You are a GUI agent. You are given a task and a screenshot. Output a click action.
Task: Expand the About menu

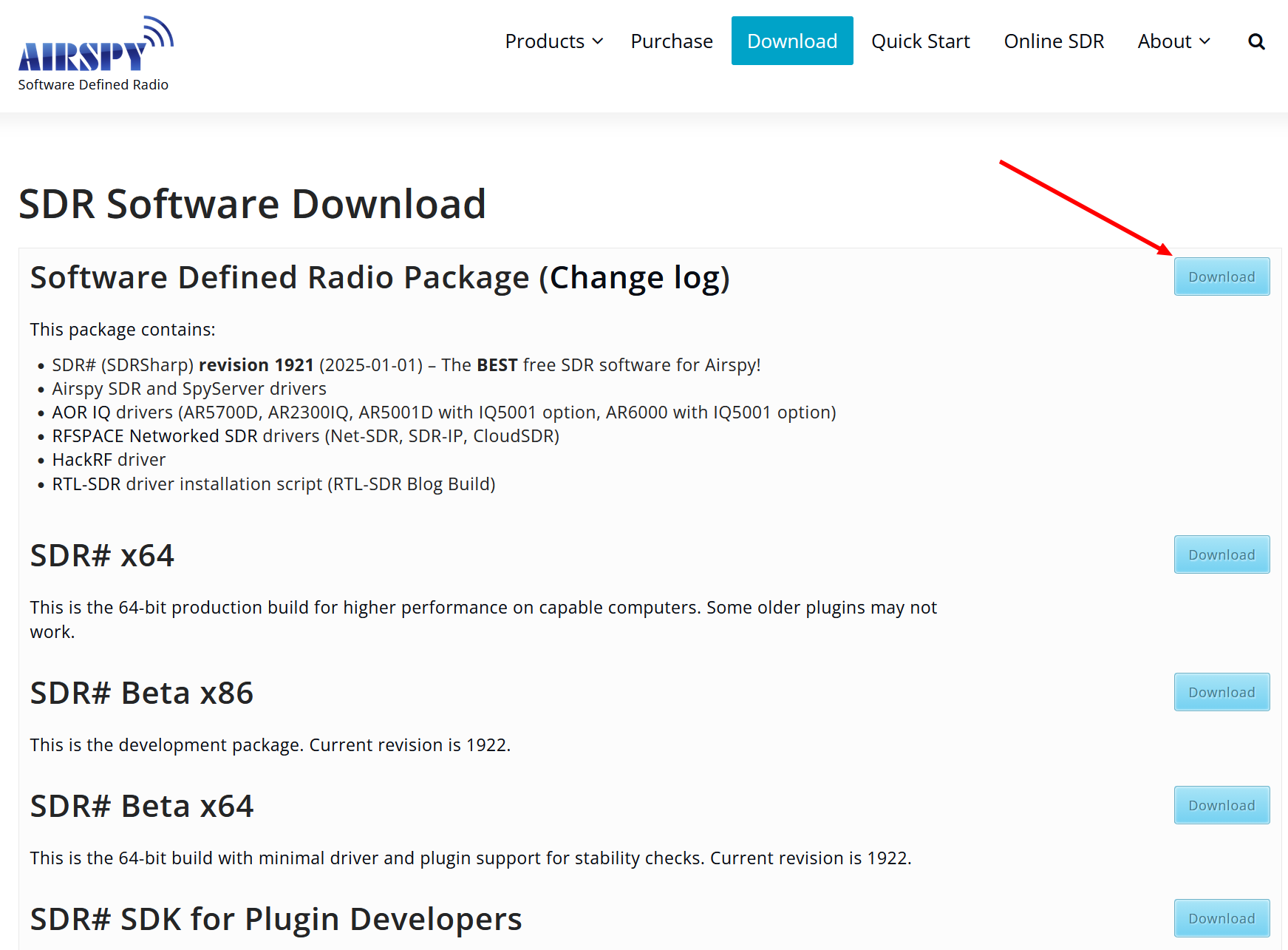(1173, 41)
